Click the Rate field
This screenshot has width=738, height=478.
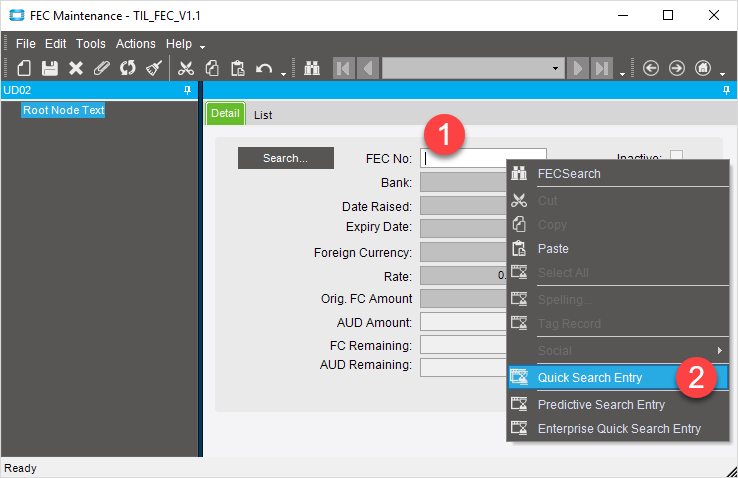(463, 276)
